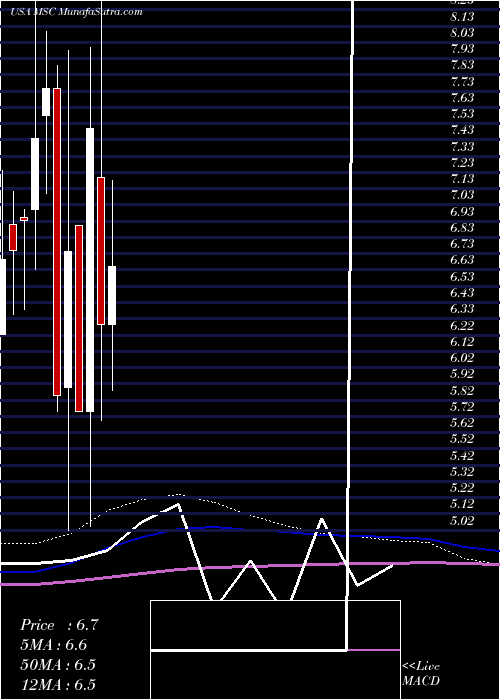Click the 7.03 price axis label

coord(463,196)
